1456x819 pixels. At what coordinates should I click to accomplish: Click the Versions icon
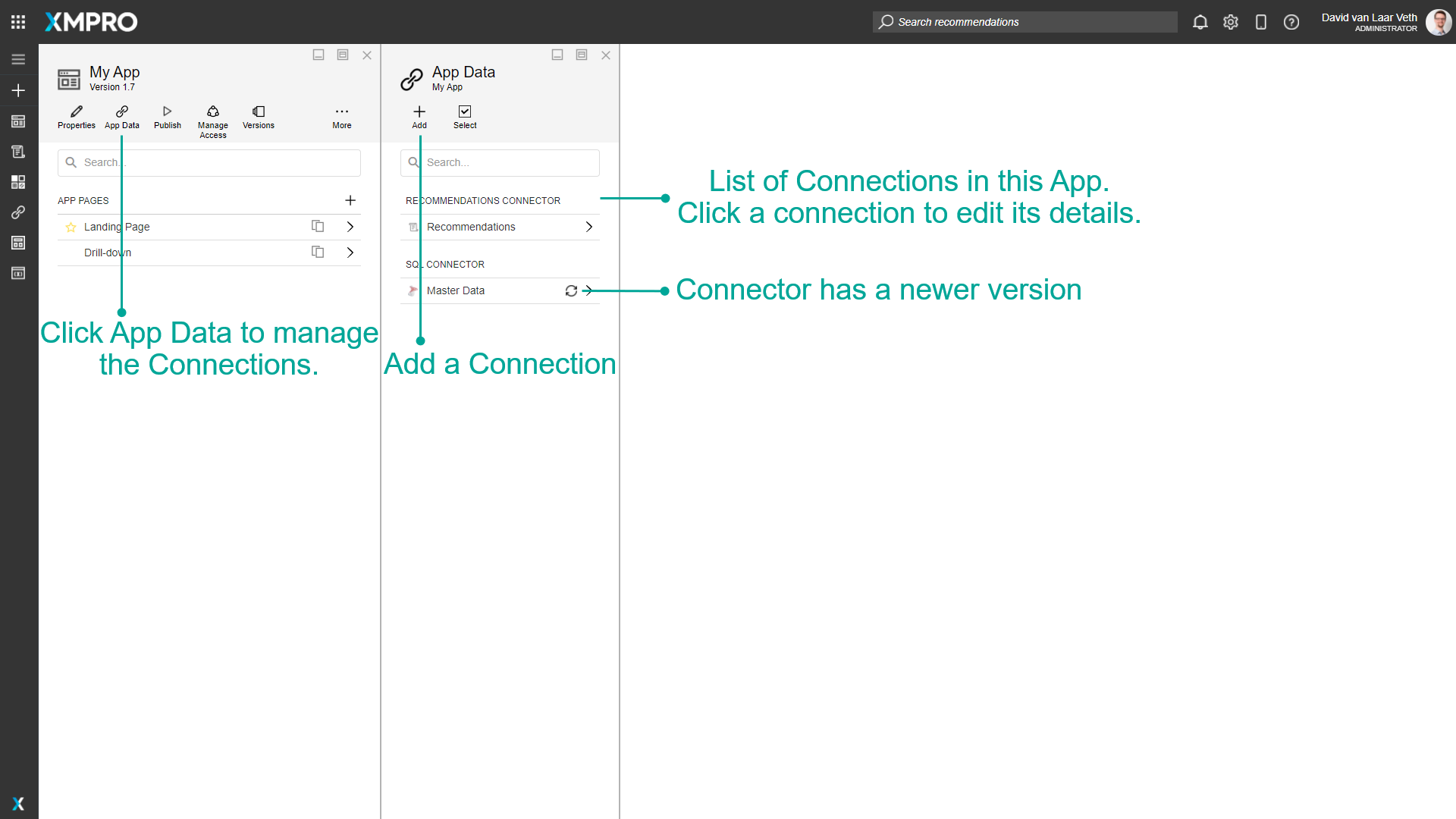coord(258,112)
